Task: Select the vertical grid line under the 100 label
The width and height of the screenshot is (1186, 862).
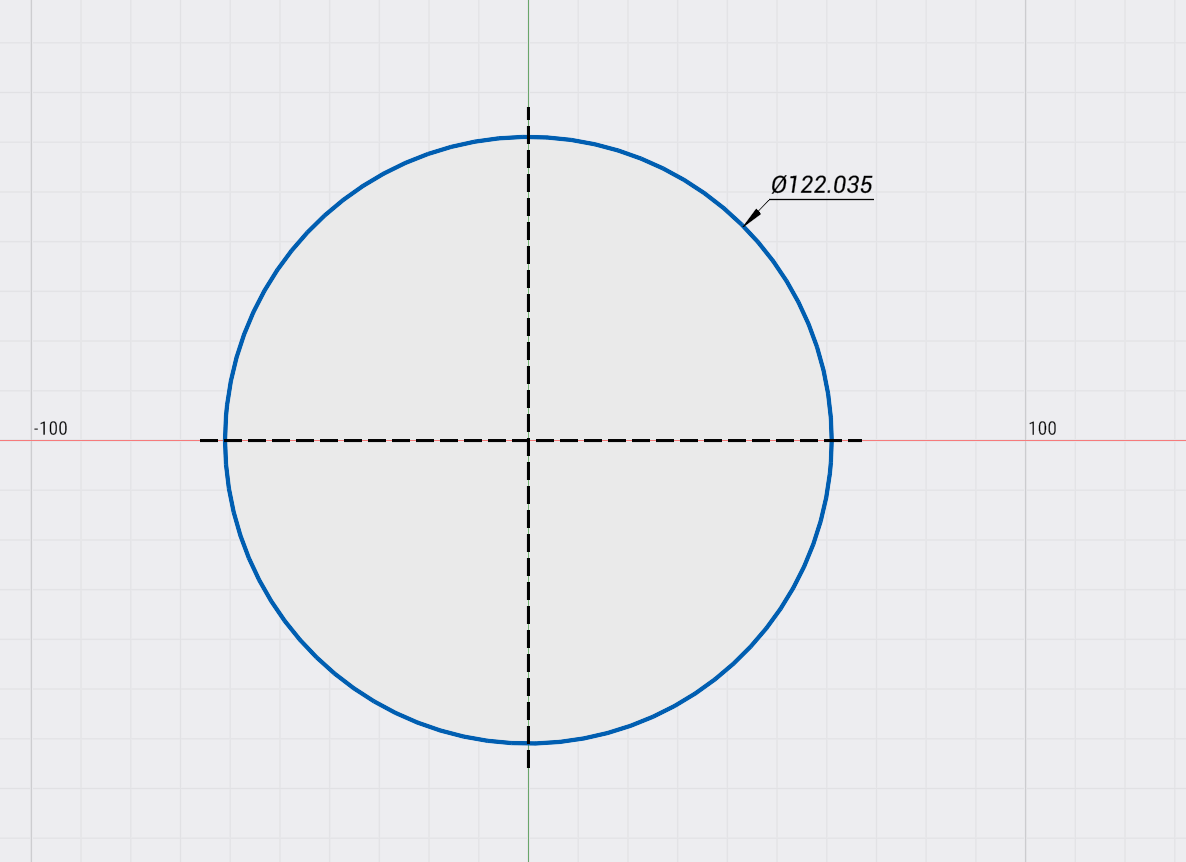Action: click(1025, 600)
